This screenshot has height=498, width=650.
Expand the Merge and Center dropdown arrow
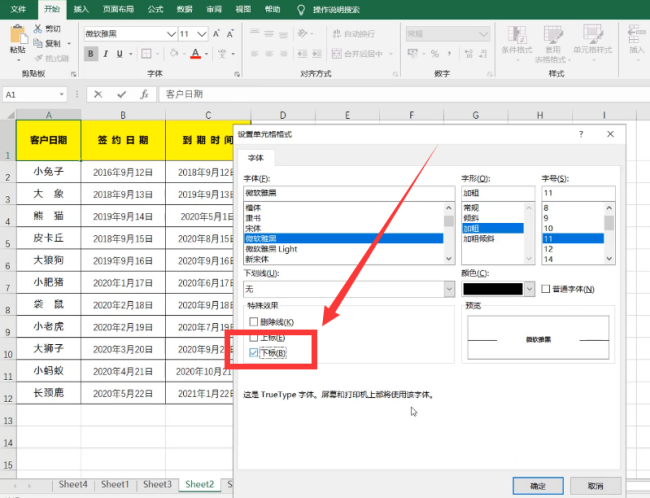point(390,54)
